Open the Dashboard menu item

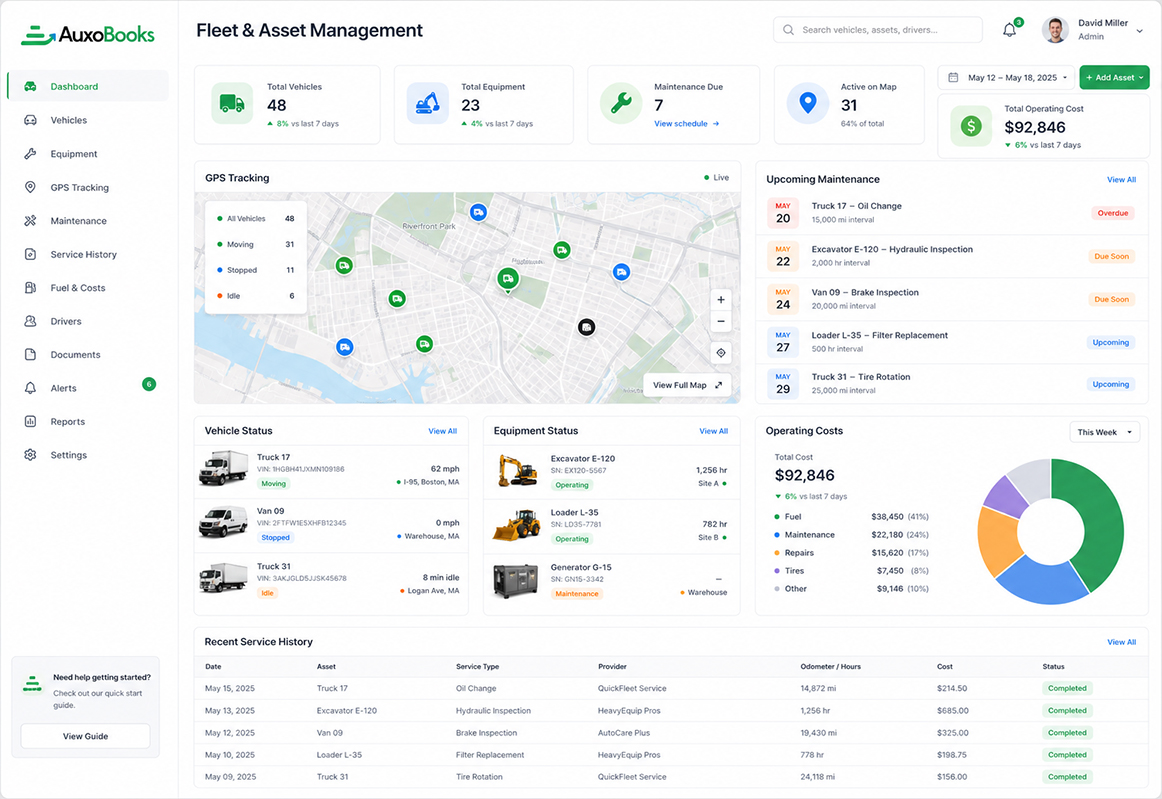click(88, 86)
